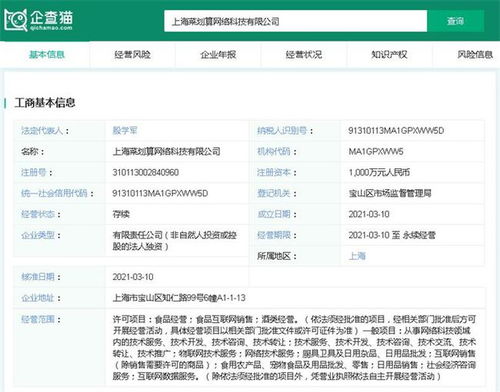Click the business scope paragraph starting 许可项目
The height and width of the screenshot is (392, 500).
[294, 348]
